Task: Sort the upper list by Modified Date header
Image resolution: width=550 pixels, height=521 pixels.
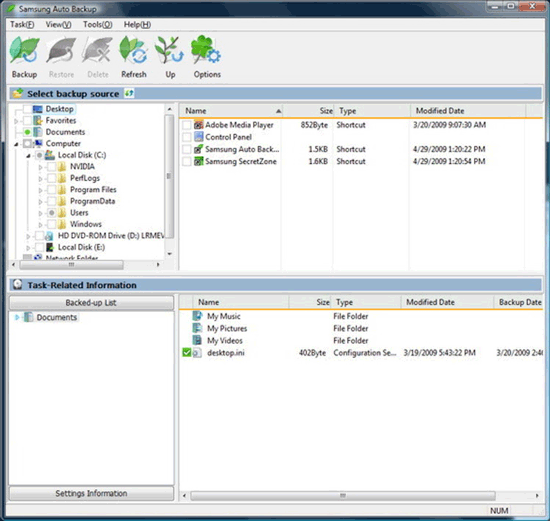Action: pos(468,111)
